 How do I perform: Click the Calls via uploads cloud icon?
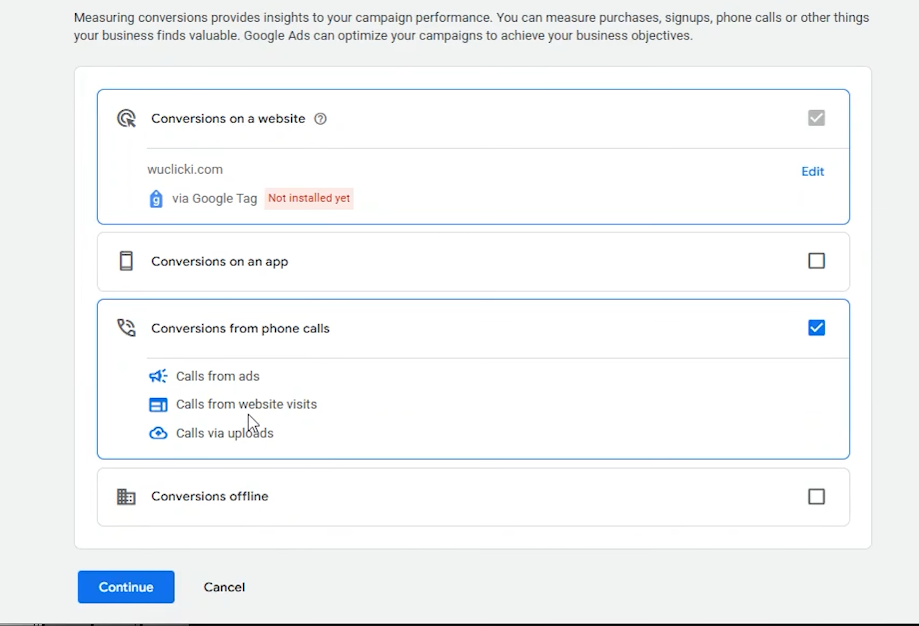[x=158, y=433]
